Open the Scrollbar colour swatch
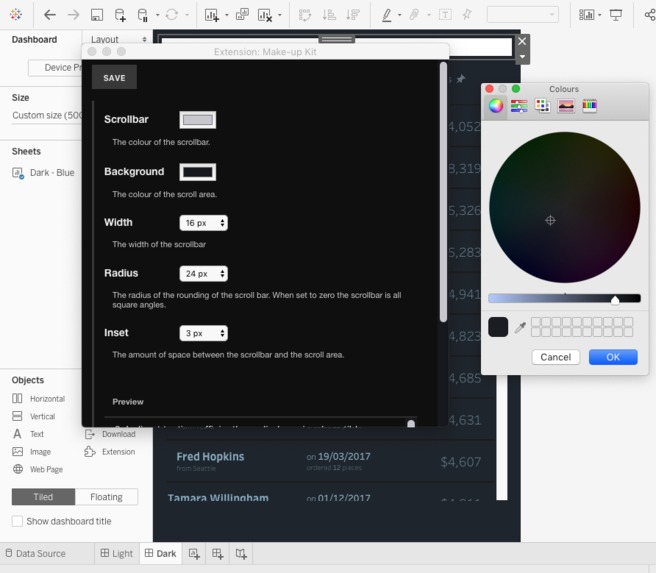This screenshot has height=573, width=656. tap(197, 120)
